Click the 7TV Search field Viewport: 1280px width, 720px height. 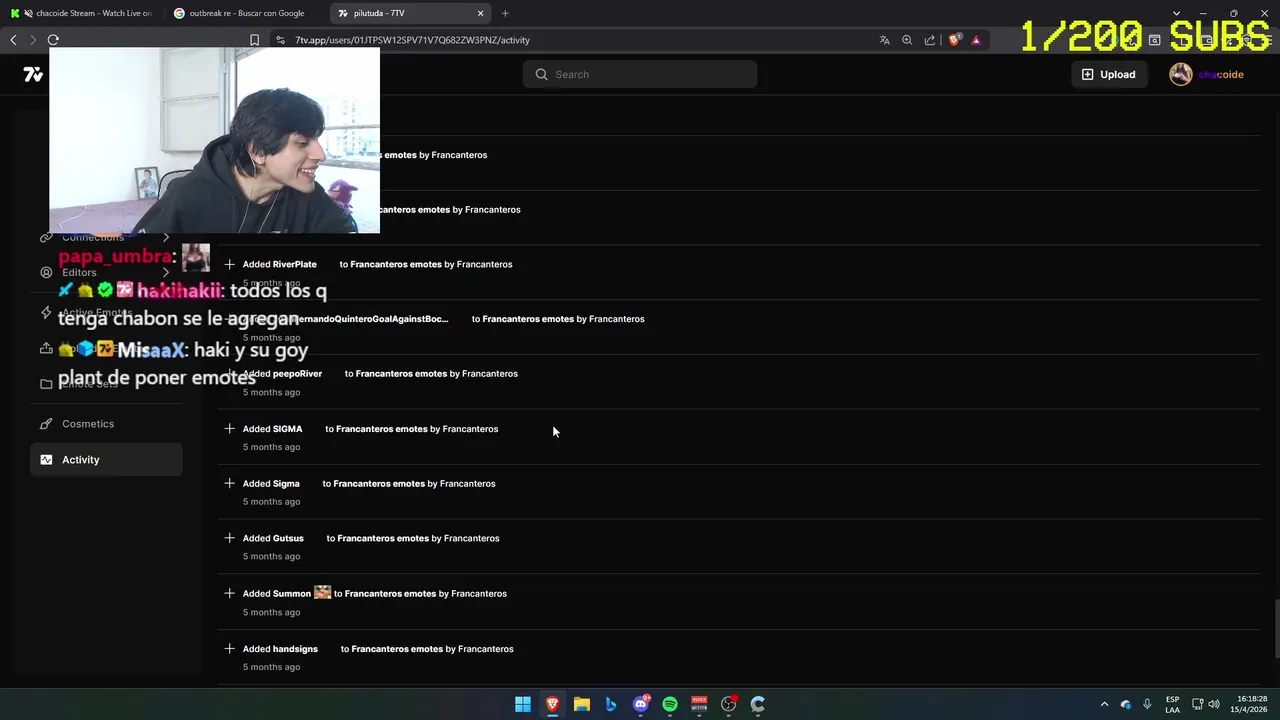[640, 74]
